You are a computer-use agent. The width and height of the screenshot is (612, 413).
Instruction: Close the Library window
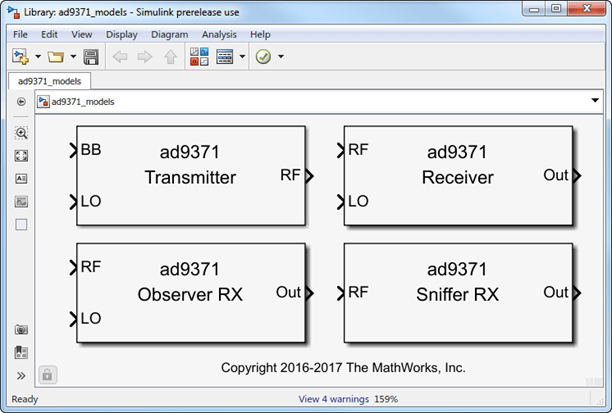[x=587, y=9]
